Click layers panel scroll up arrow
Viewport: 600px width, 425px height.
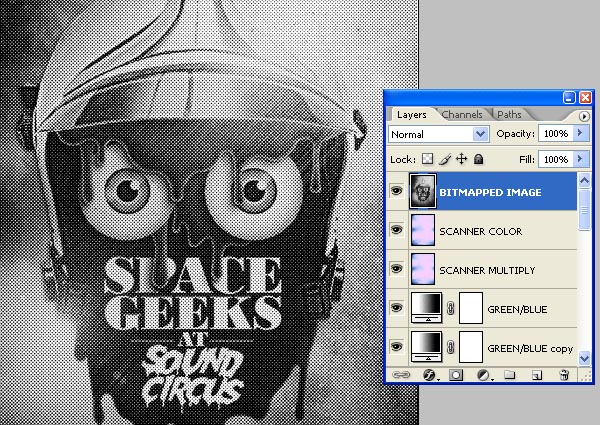coord(584,180)
